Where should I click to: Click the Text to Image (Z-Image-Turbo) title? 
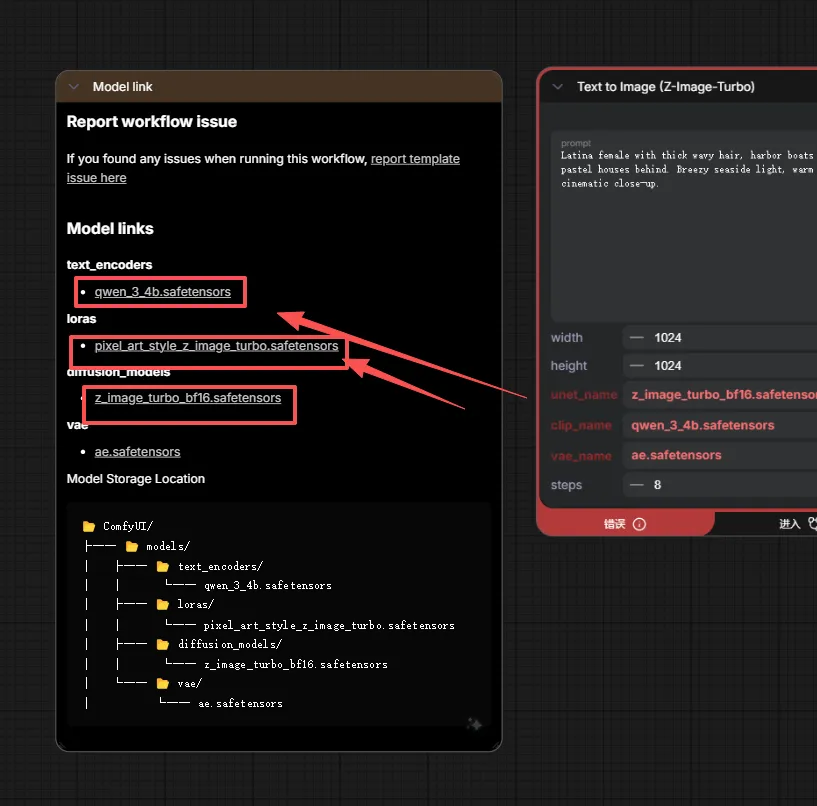tap(665, 87)
